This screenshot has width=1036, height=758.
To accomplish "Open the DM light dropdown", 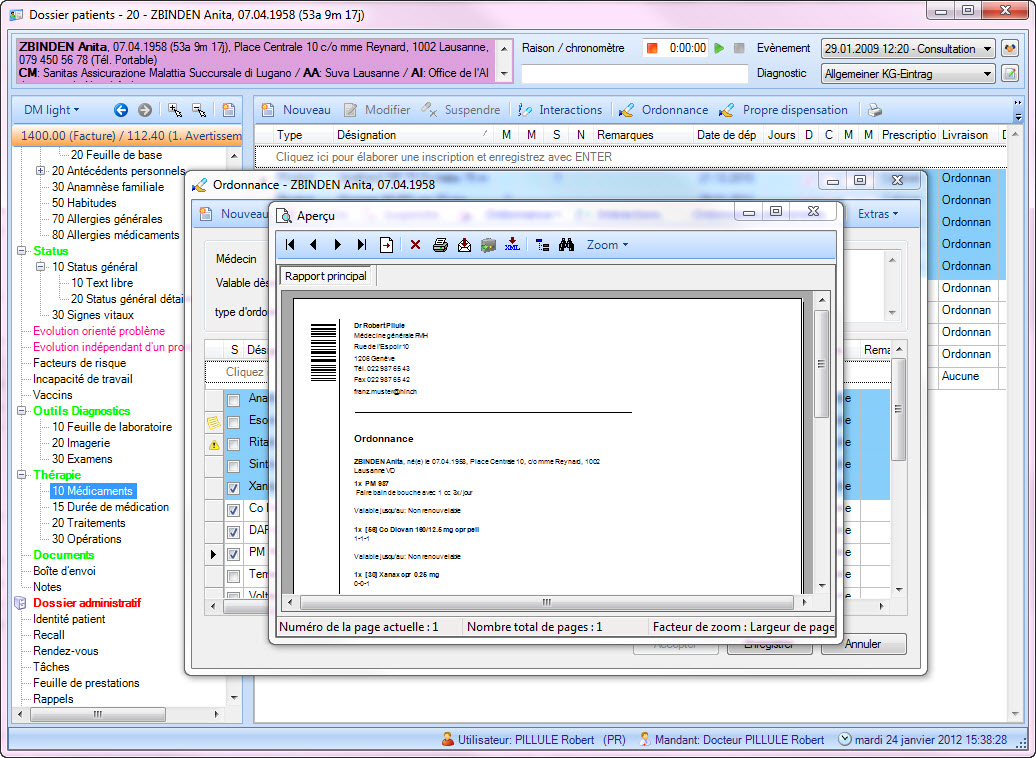I will pos(52,110).
